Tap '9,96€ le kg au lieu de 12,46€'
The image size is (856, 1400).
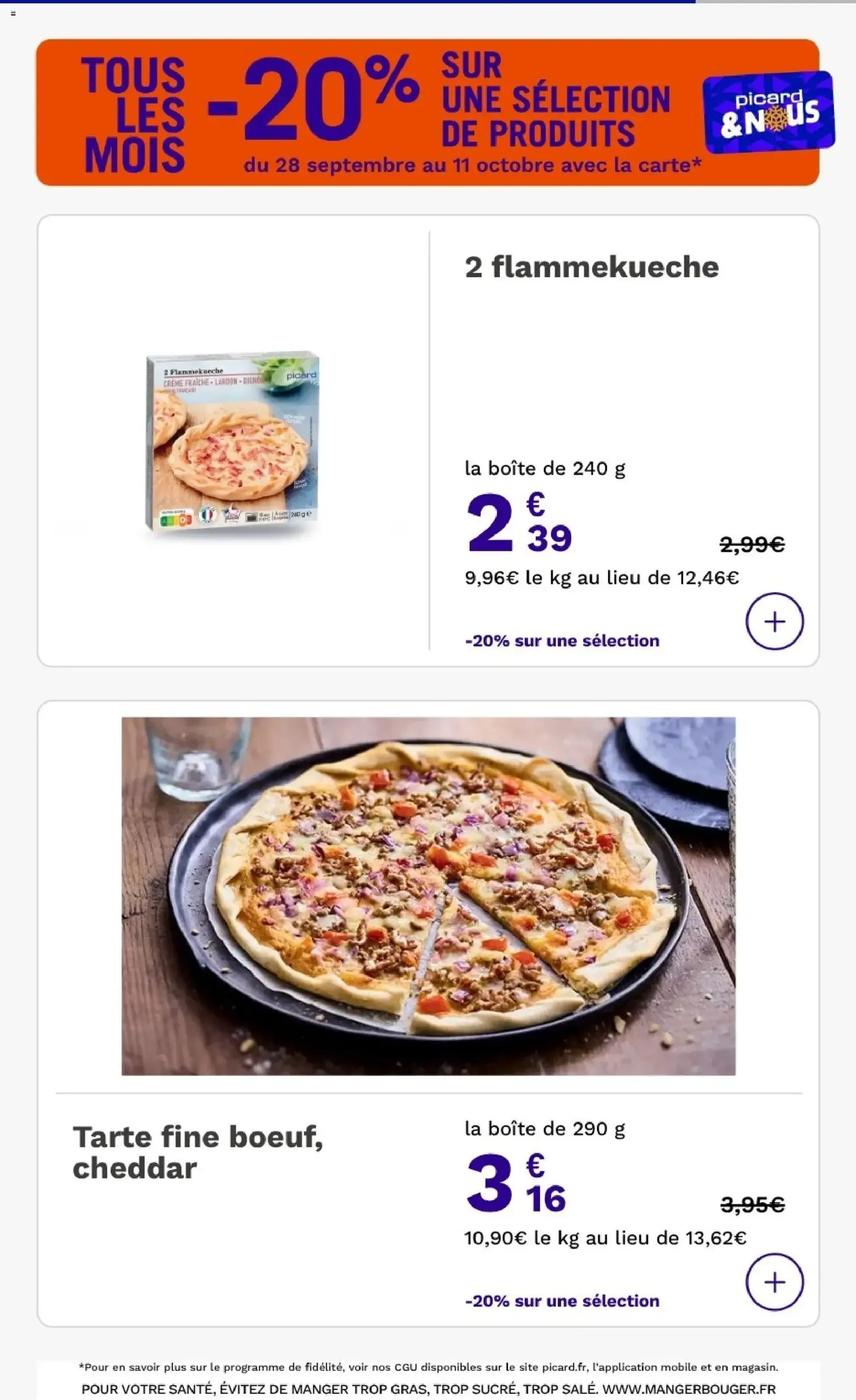click(x=602, y=578)
